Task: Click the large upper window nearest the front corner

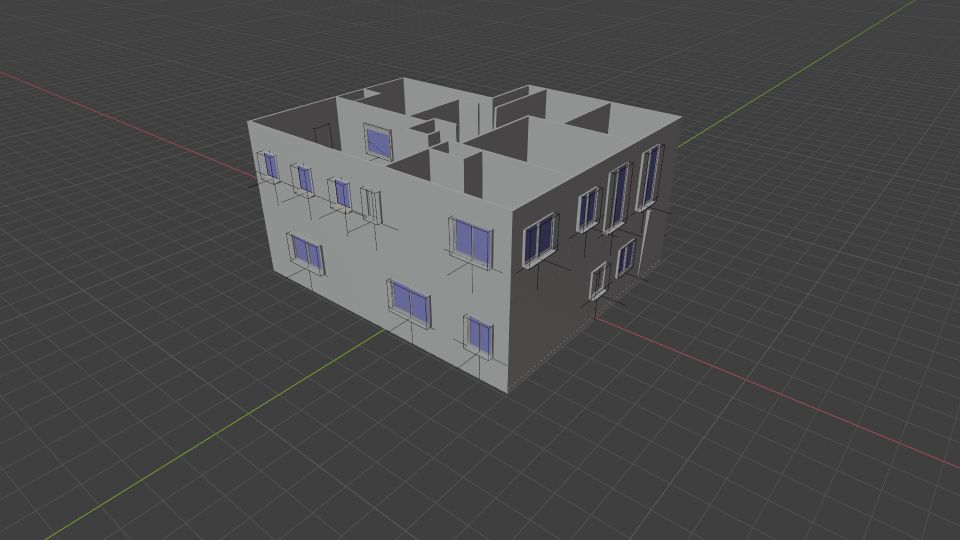Action: point(471,239)
